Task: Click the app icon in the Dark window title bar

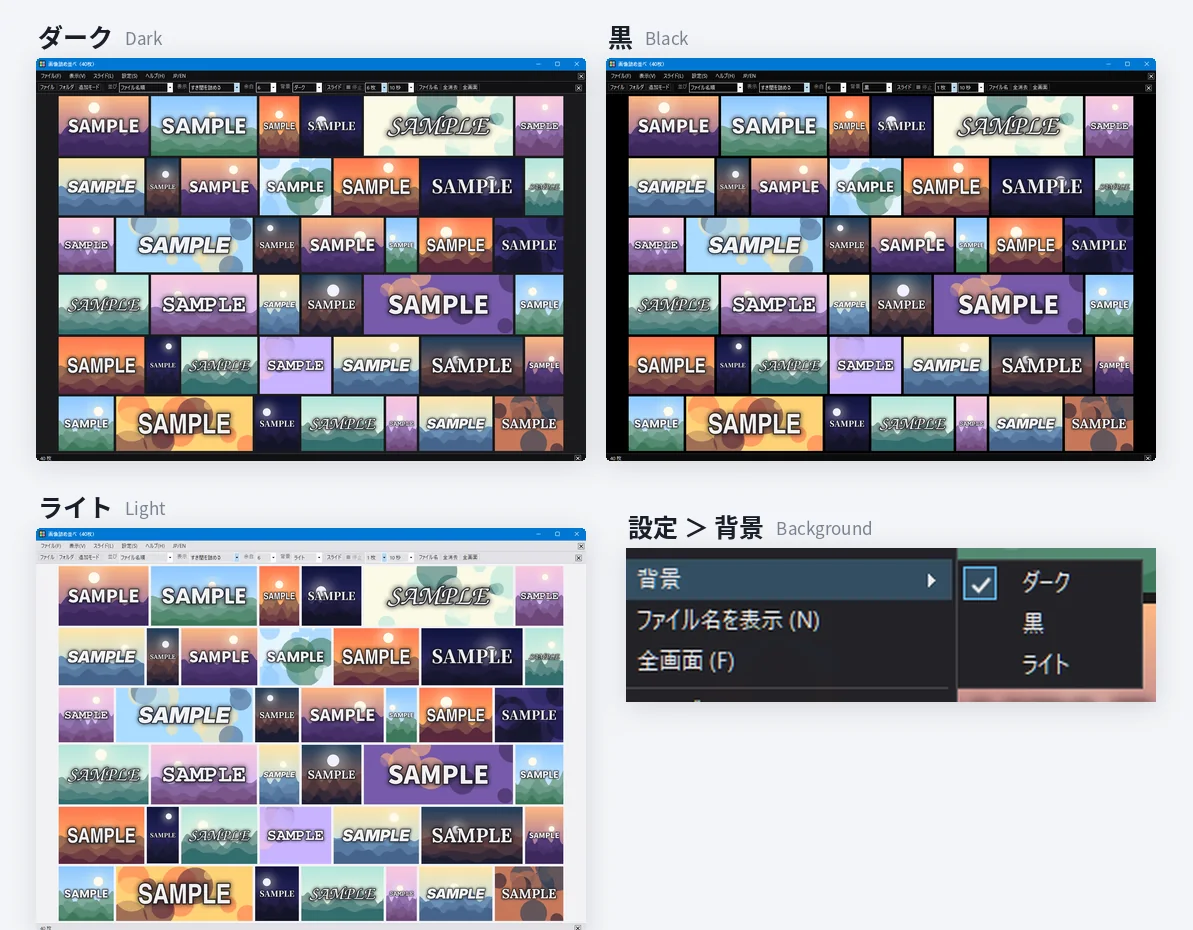Action: point(43,64)
